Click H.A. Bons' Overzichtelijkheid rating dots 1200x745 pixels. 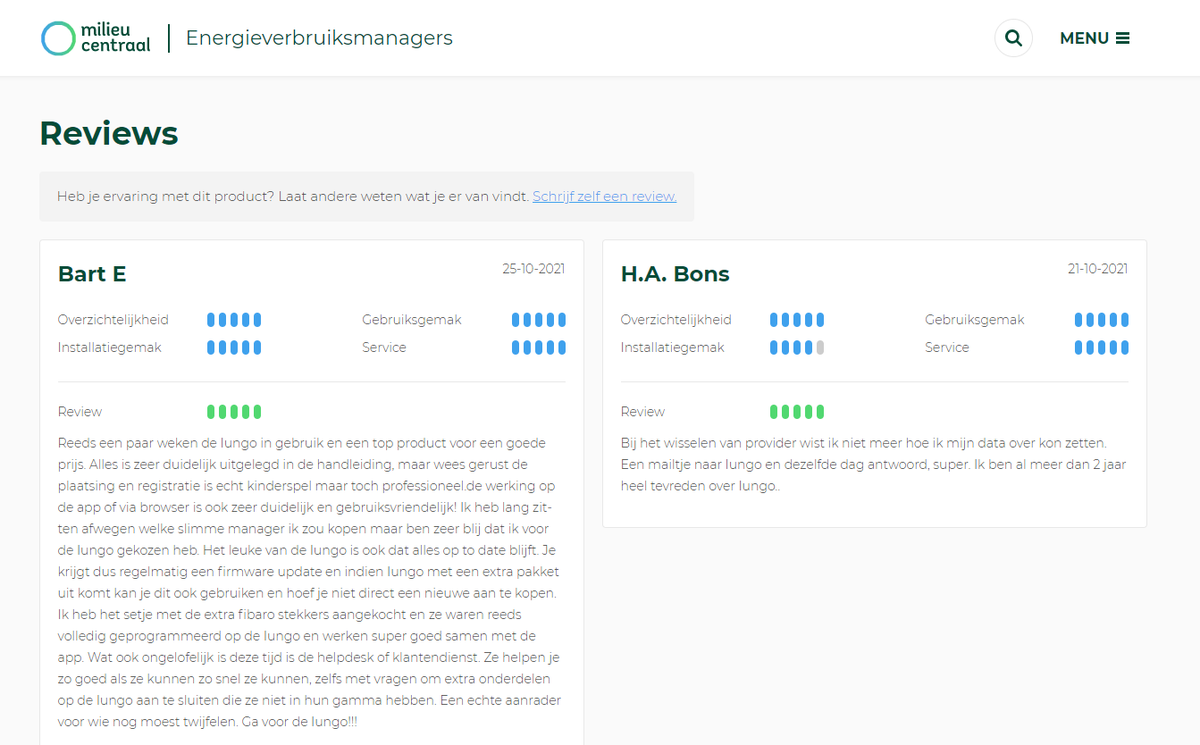[797, 320]
